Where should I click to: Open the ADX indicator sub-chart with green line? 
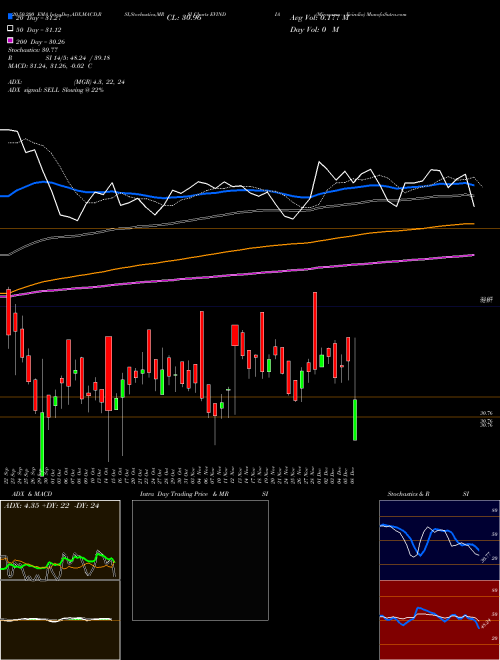[60, 540]
